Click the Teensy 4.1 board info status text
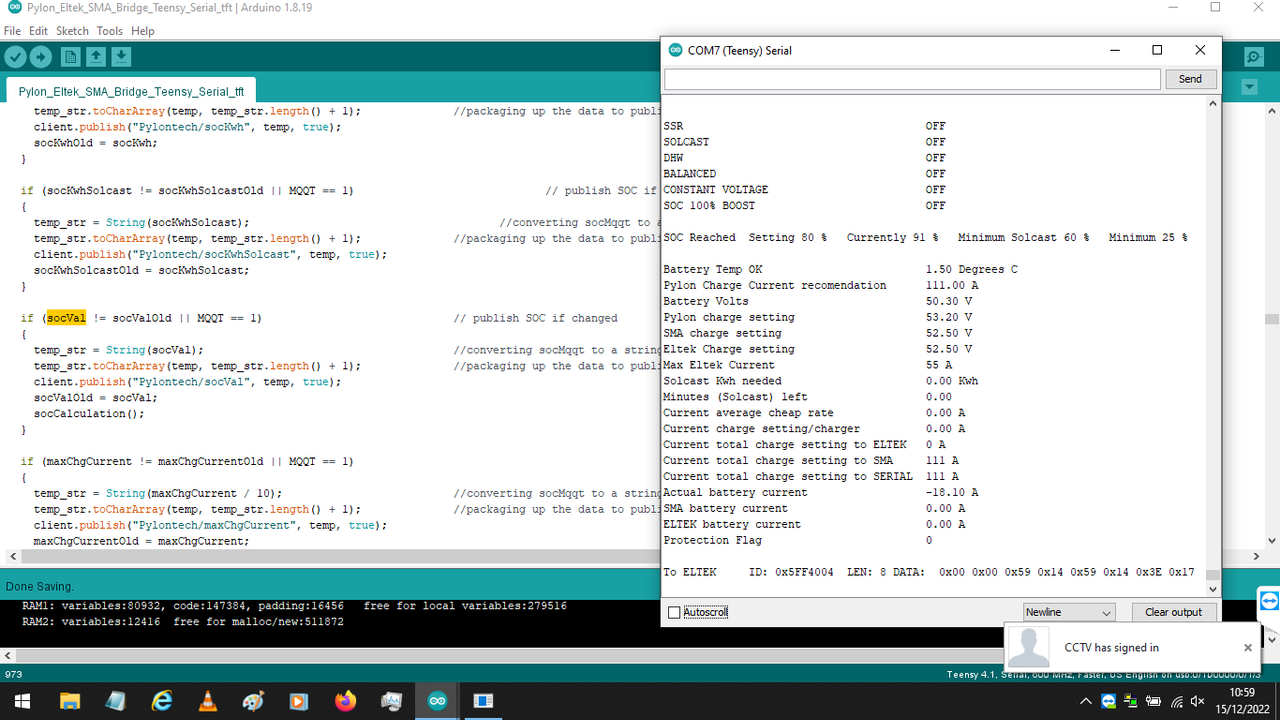The height and width of the screenshot is (720, 1280). tap(1106, 675)
